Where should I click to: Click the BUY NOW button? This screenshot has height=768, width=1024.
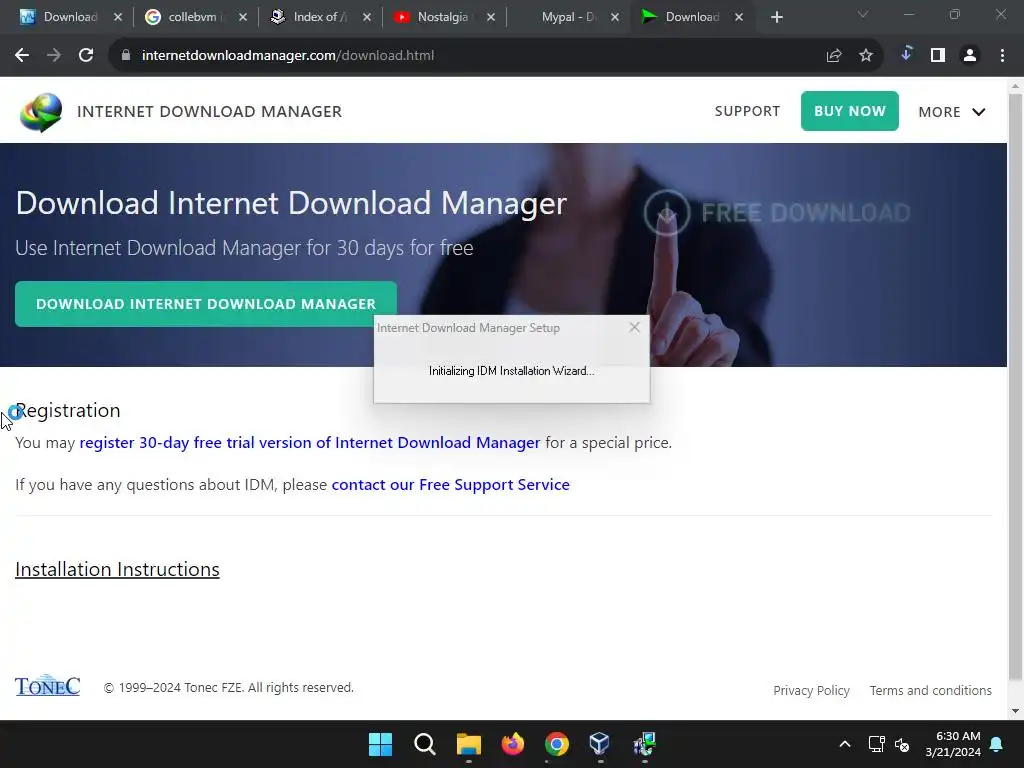pyautogui.click(x=850, y=111)
